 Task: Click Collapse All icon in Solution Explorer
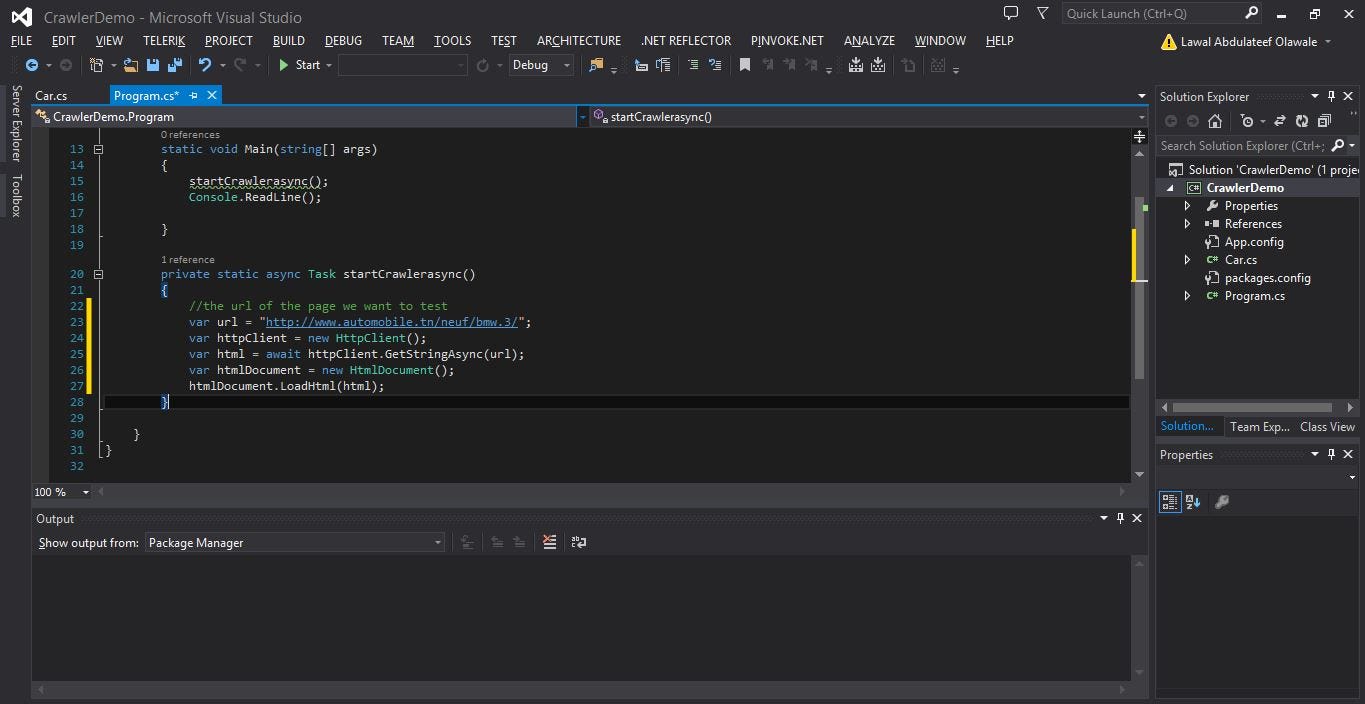point(1324,121)
